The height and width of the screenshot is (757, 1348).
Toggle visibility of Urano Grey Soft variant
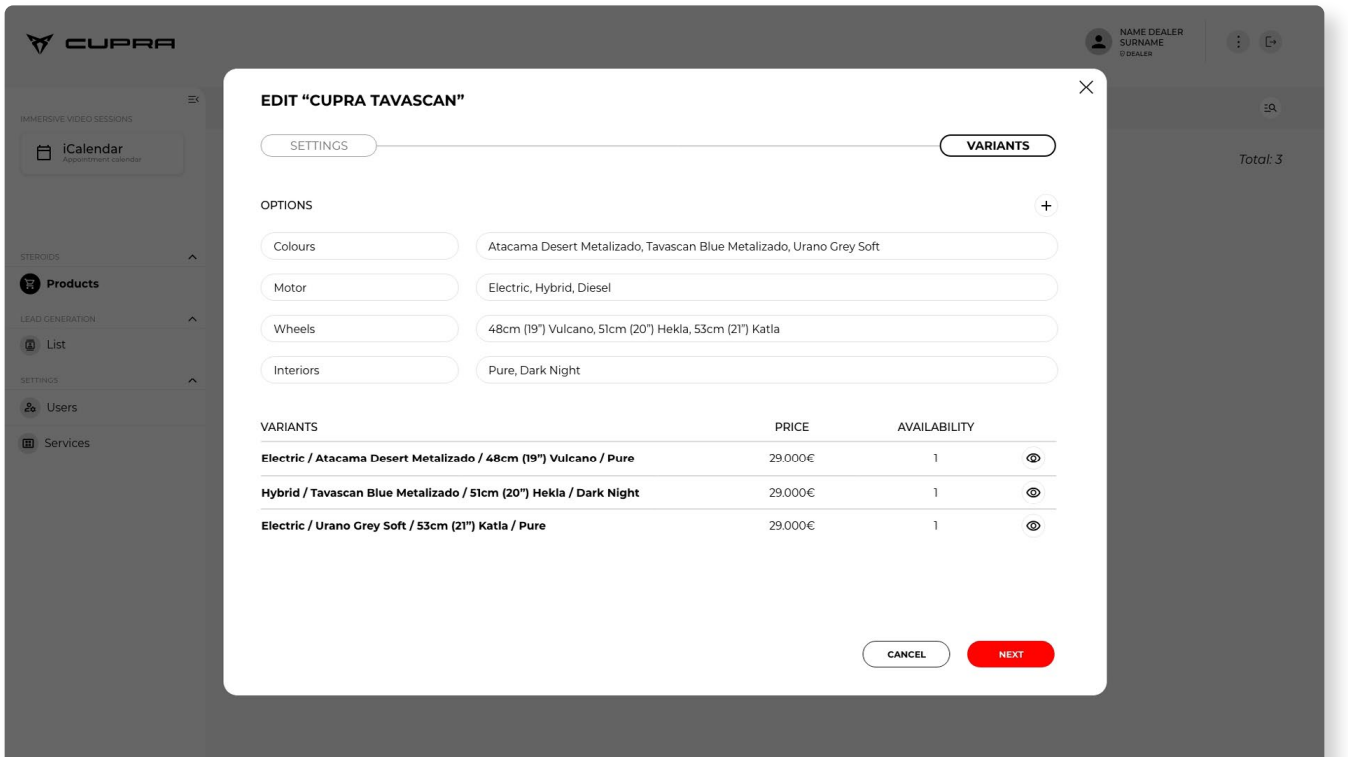tap(1033, 526)
